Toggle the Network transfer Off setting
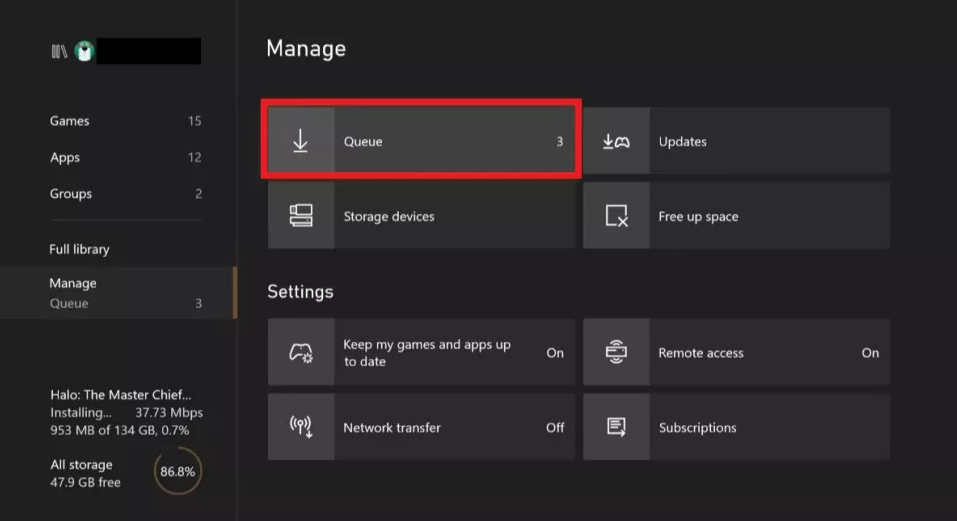Viewport: 957px width, 521px height. 421,427
